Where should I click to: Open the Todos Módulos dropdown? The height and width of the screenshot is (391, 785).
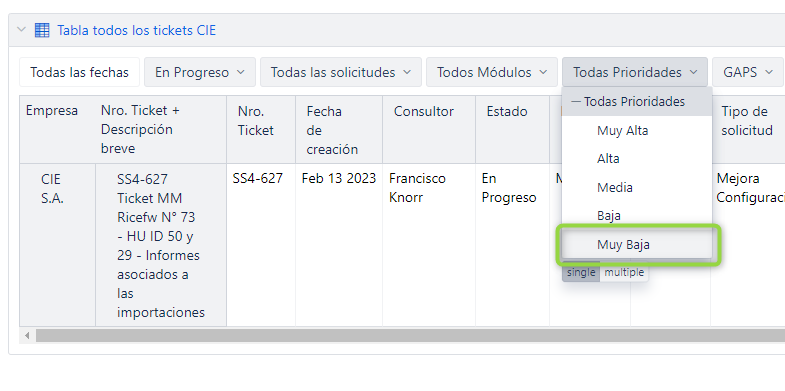492,72
